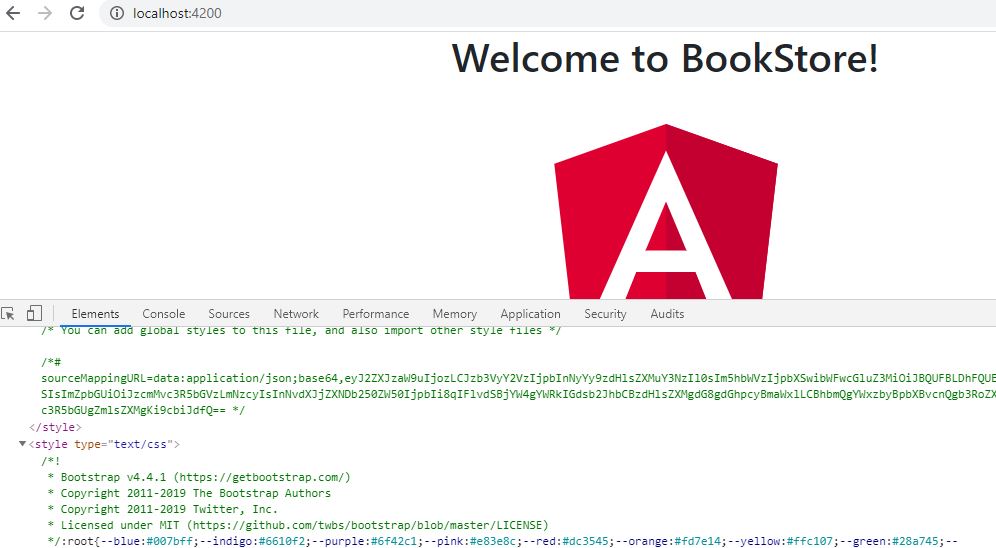The height and width of the screenshot is (548, 996).
Task: Reload the localhost page
Action: click(77, 13)
